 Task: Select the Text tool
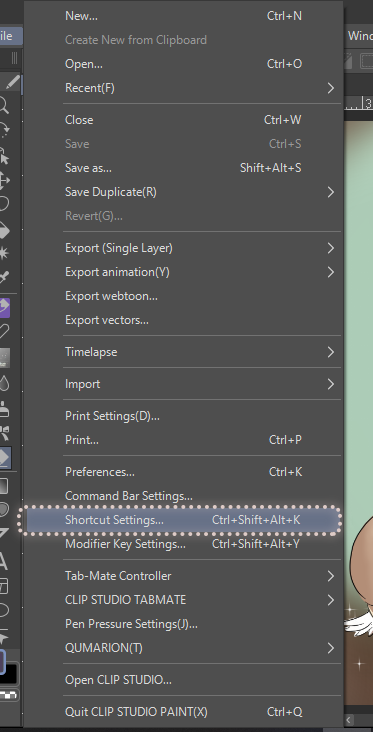(x=3, y=561)
